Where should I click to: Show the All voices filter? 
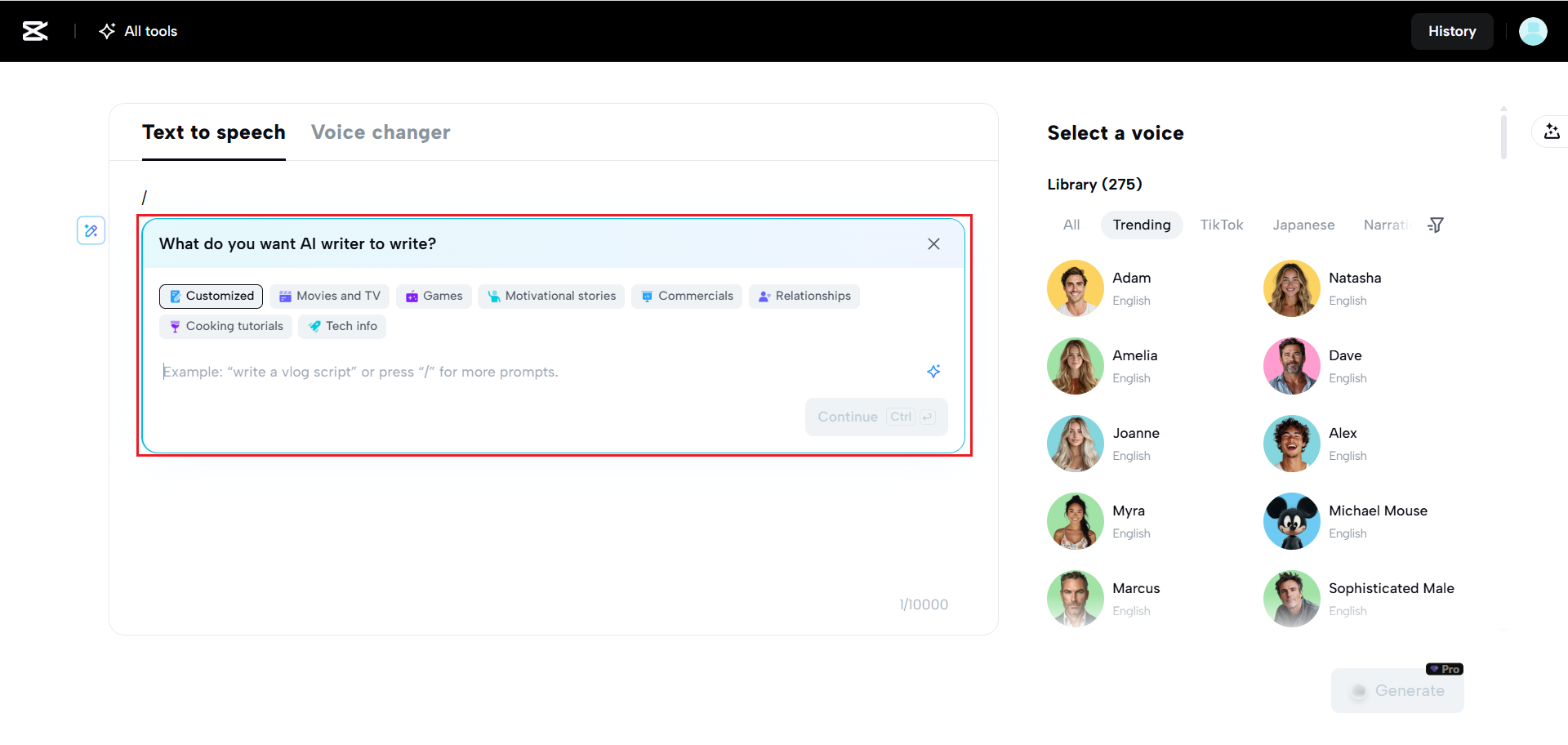[1071, 225]
